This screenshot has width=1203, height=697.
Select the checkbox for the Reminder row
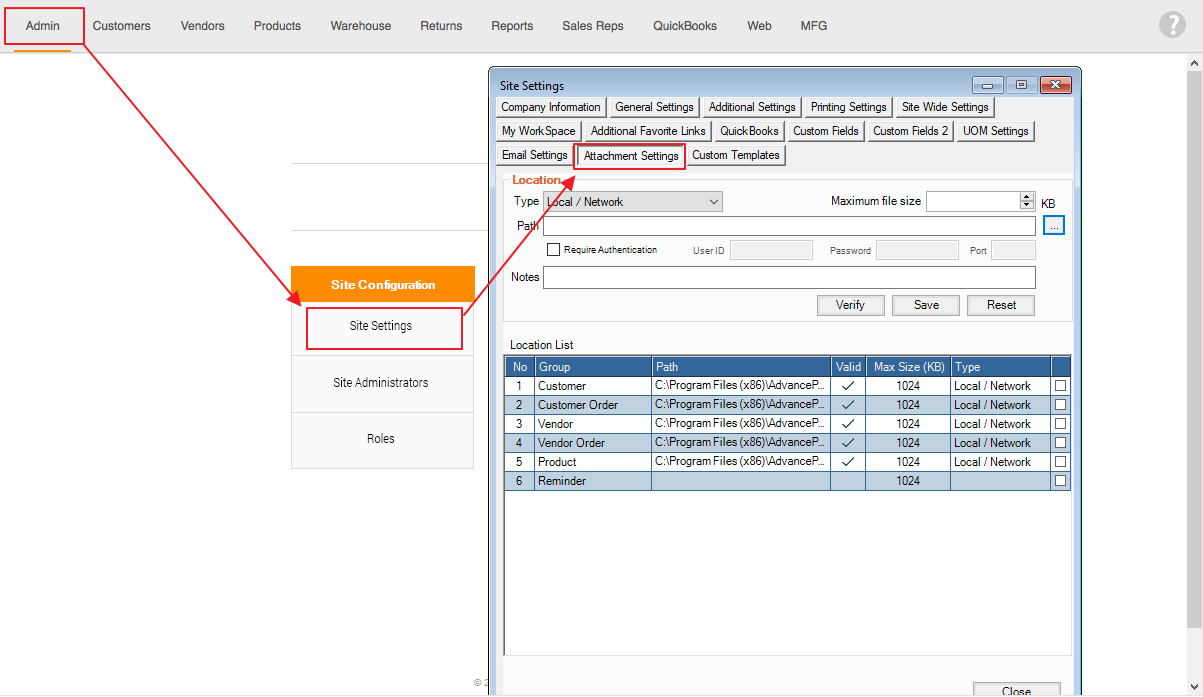(x=1060, y=481)
